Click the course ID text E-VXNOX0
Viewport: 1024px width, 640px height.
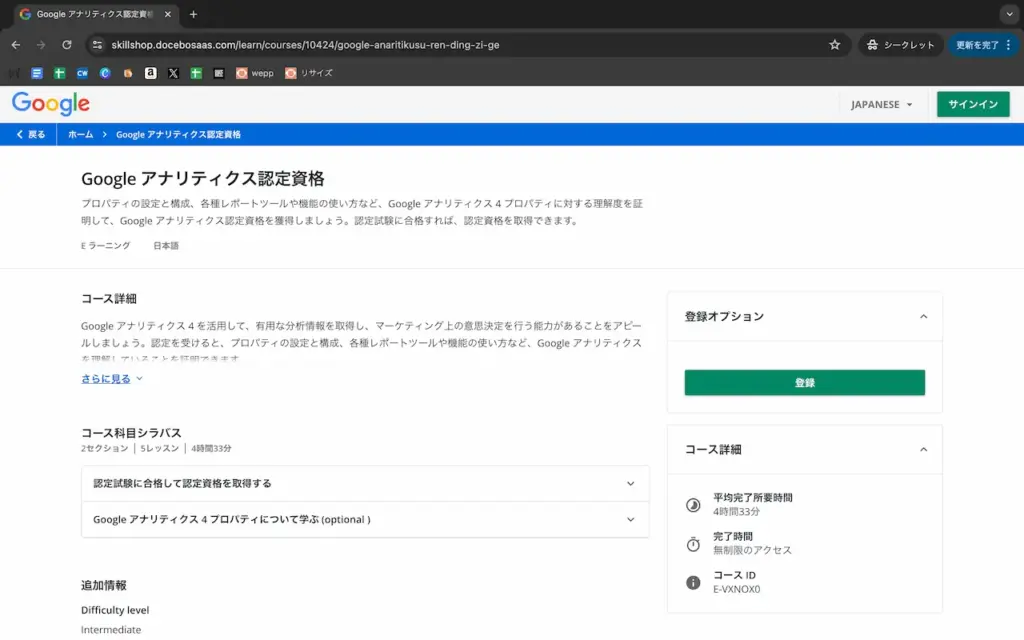(x=737, y=589)
